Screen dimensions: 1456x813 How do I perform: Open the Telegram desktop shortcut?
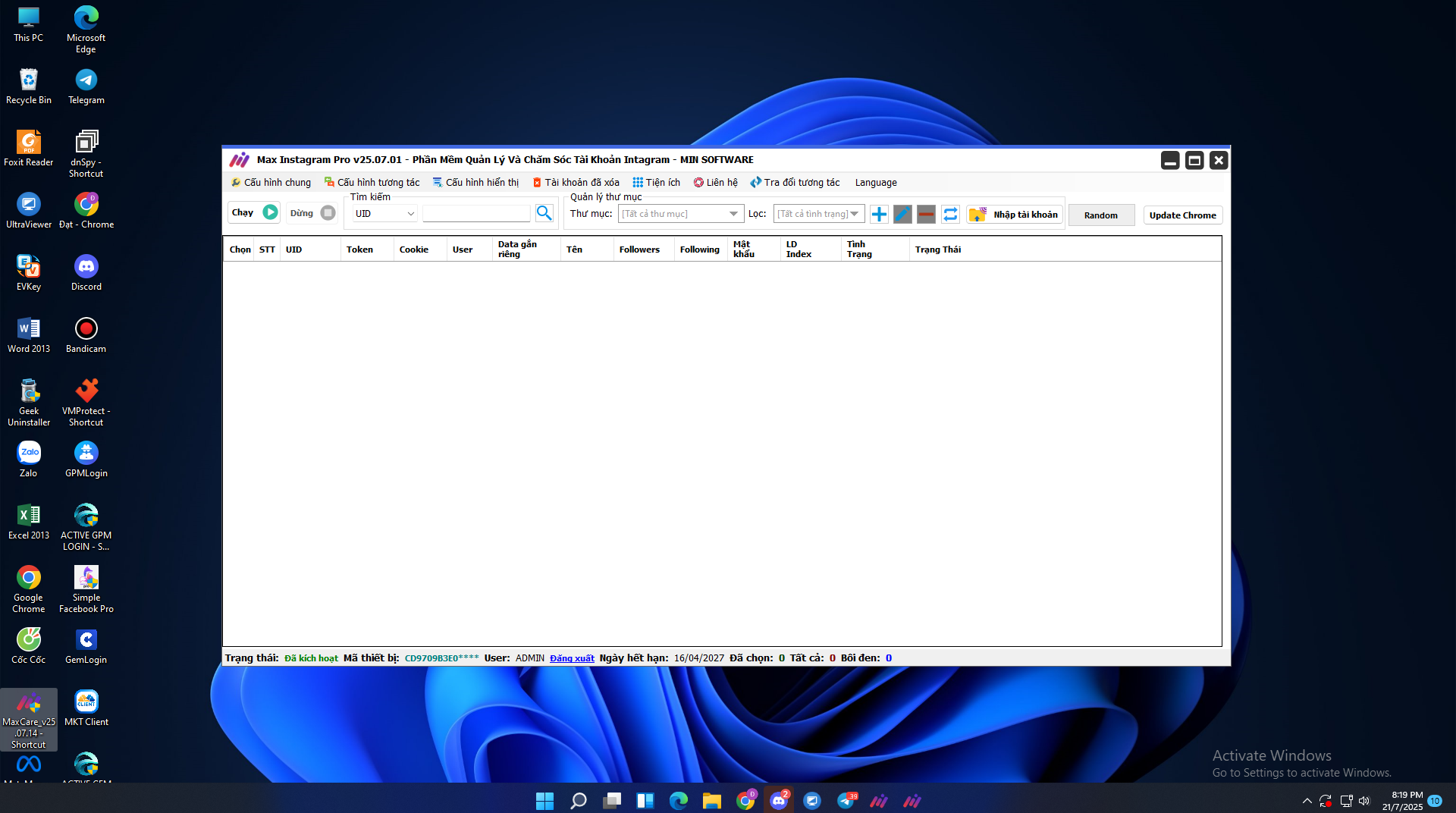(86, 86)
